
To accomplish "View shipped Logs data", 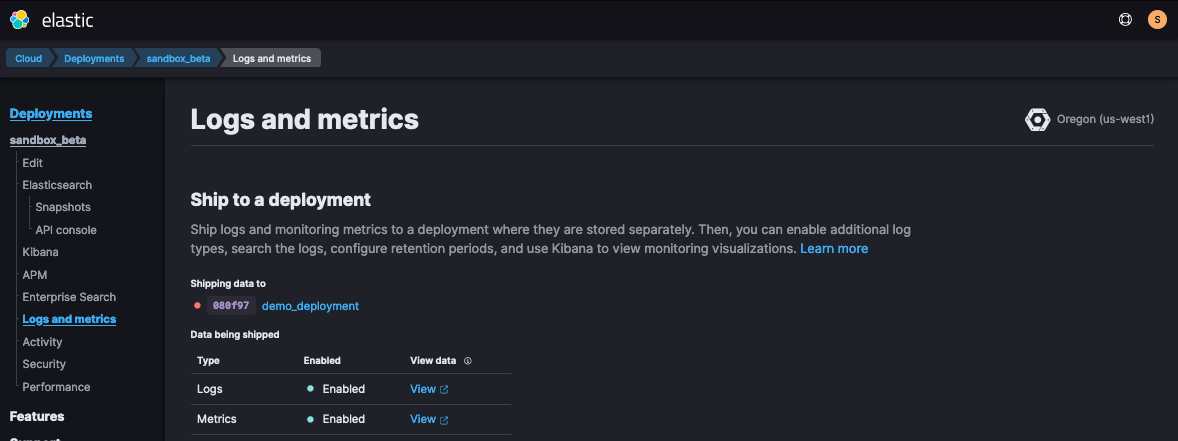I will [423, 389].
